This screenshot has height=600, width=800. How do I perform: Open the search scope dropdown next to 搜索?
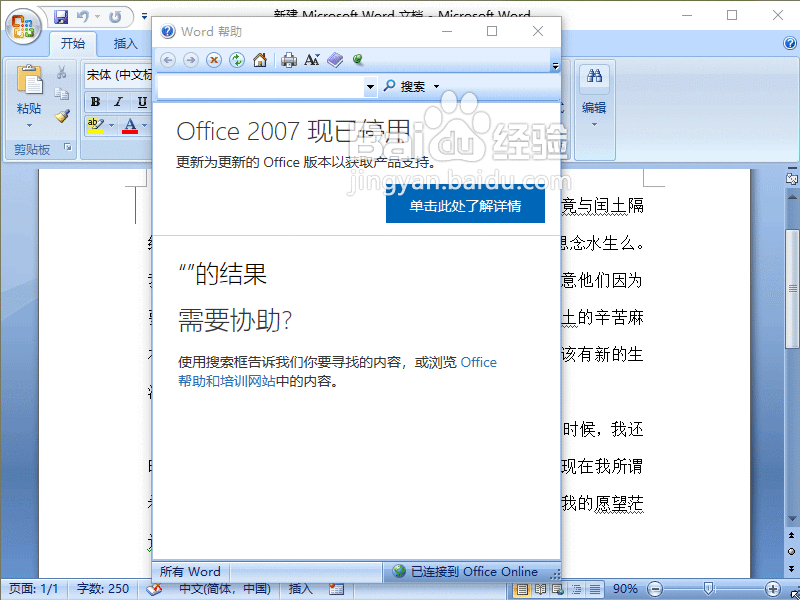pyautogui.click(x=436, y=85)
